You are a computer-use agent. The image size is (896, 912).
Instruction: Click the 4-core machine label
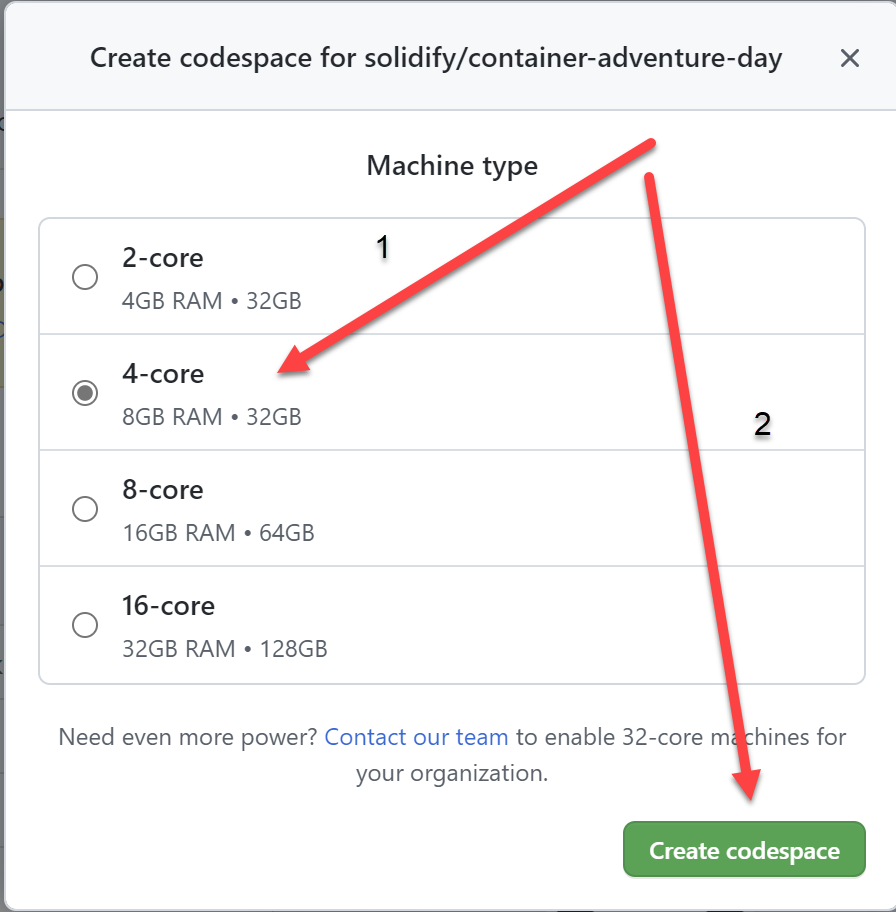click(163, 373)
